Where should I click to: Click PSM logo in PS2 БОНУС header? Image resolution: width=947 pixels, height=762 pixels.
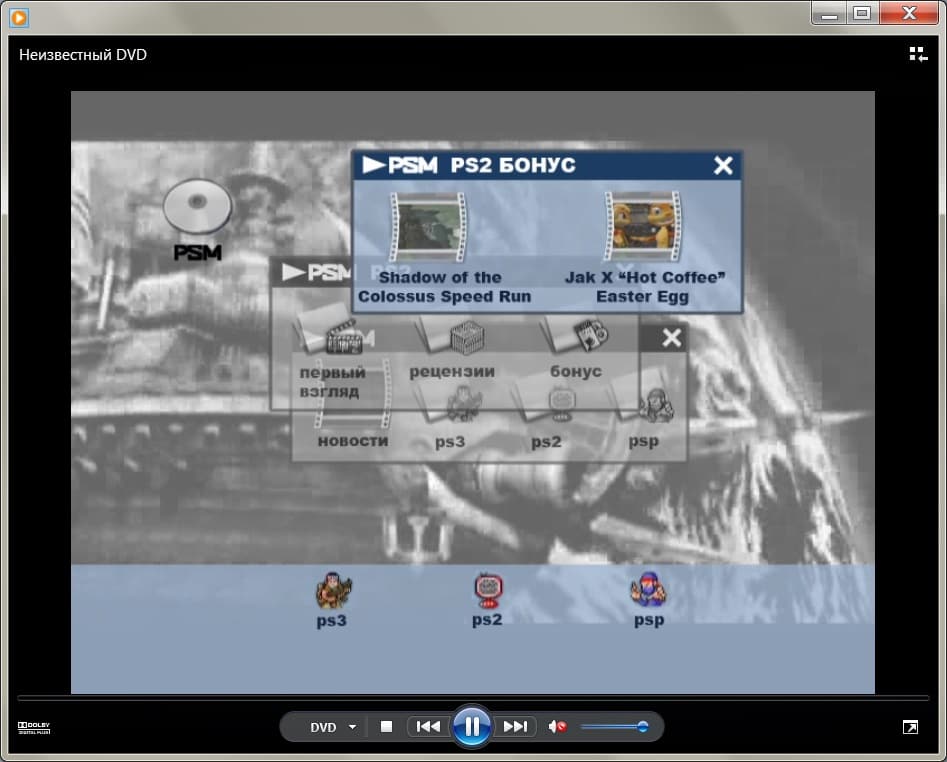pos(399,165)
